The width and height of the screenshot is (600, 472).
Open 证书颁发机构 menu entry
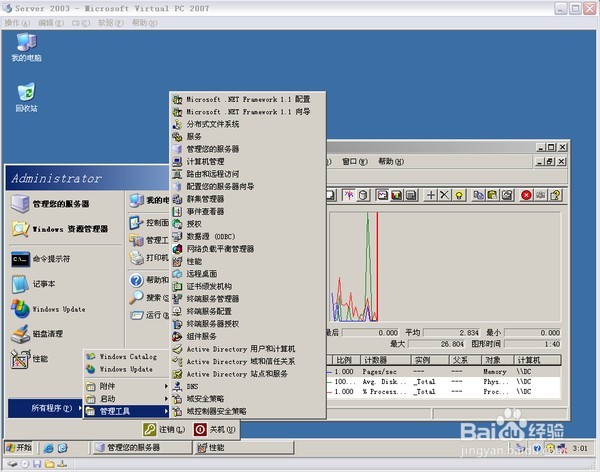(x=248, y=286)
